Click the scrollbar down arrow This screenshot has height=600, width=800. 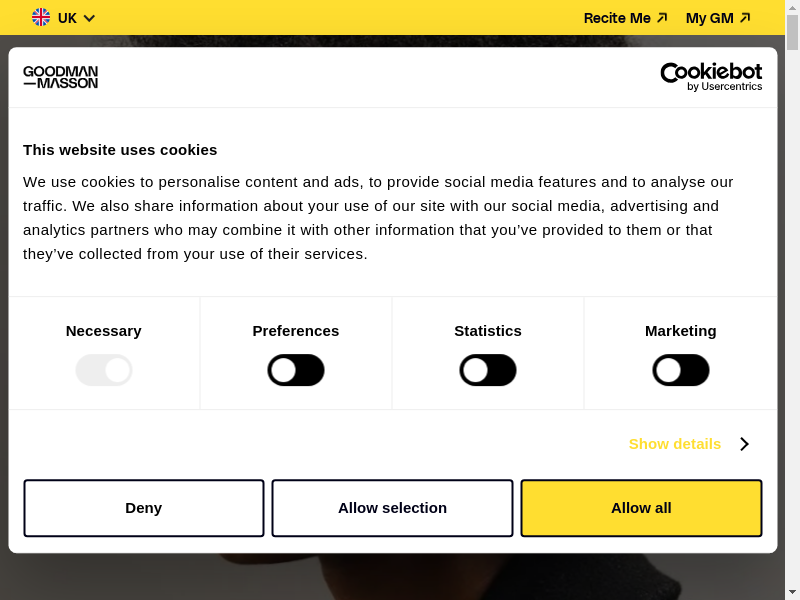tap(792, 593)
